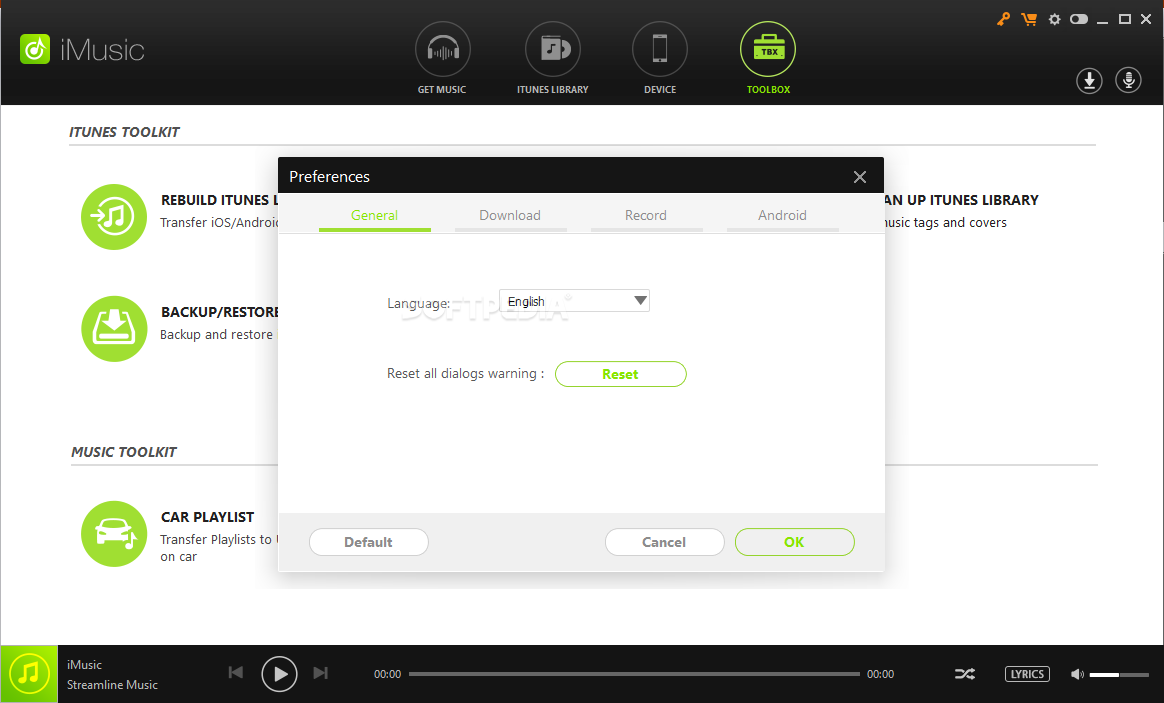Image resolution: width=1164 pixels, height=703 pixels.
Task: Switch to the Android tab
Action: pyautogui.click(x=782, y=216)
